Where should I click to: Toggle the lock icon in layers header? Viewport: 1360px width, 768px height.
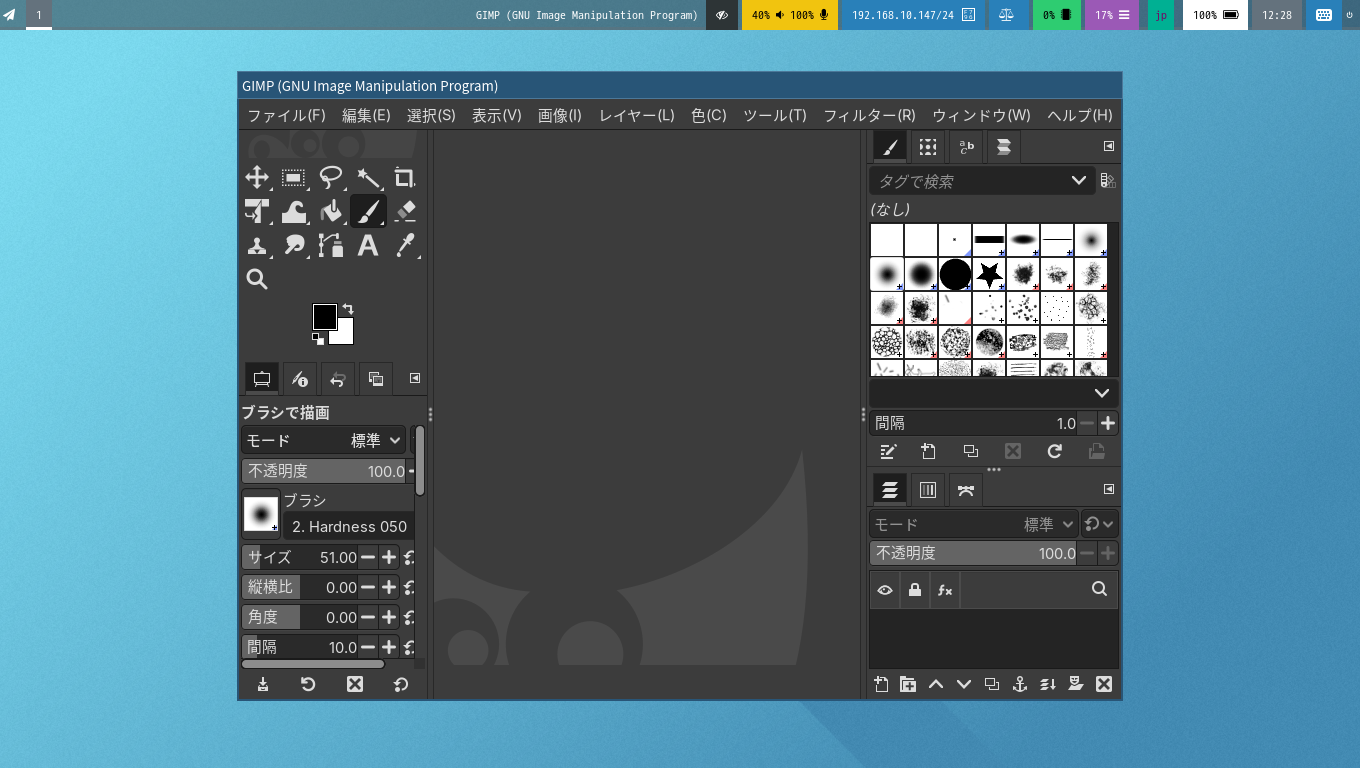pyautogui.click(x=915, y=590)
